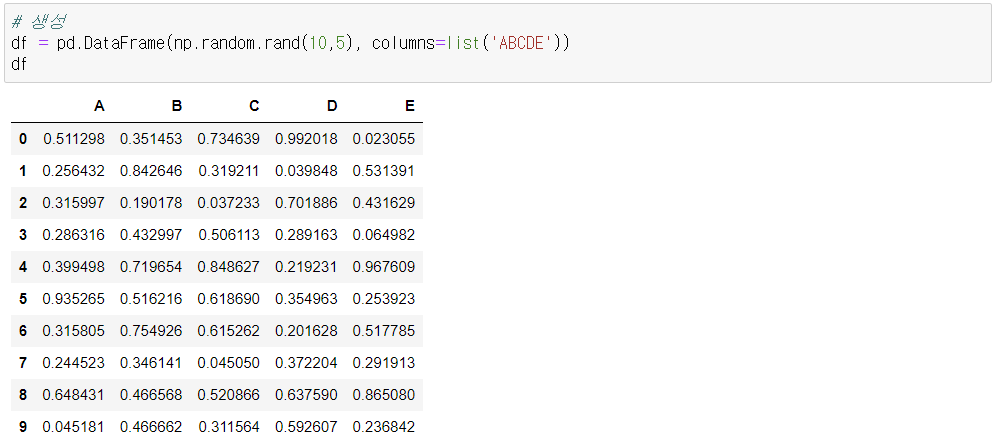Select cell value 0.719654
This screenshot has height=442, width=995.
tap(151, 267)
